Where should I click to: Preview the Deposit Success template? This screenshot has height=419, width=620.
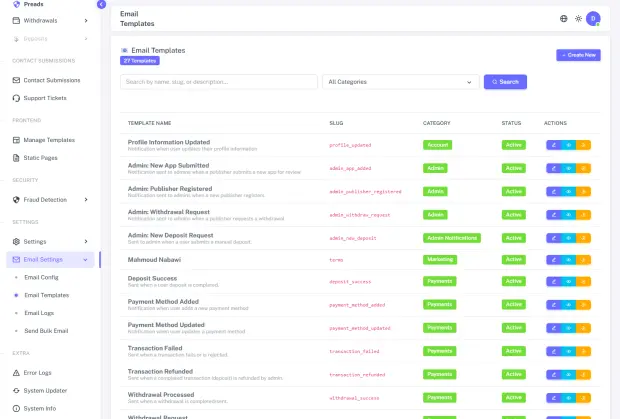pos(569,281)
